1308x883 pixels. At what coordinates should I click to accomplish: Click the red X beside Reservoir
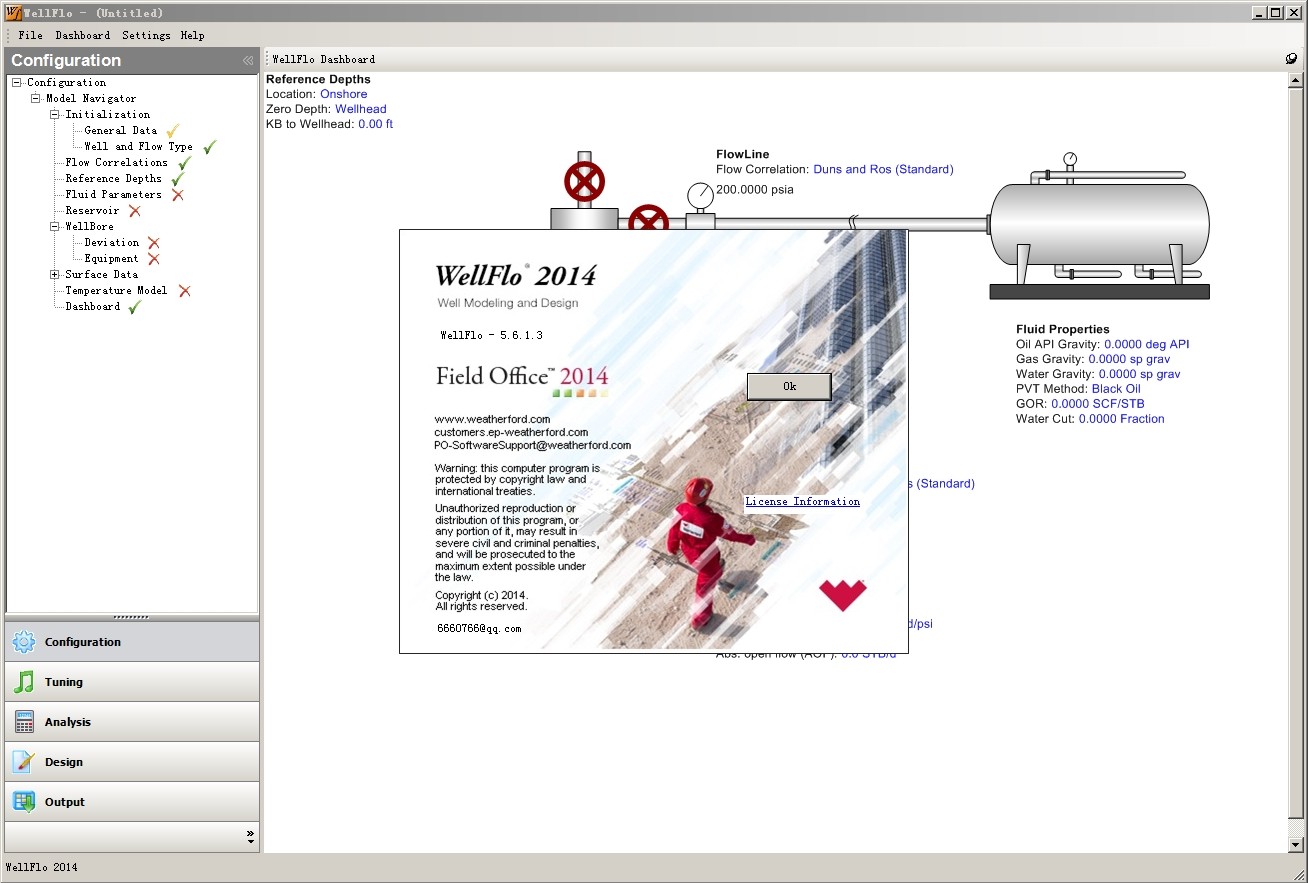tap(135, 211)
